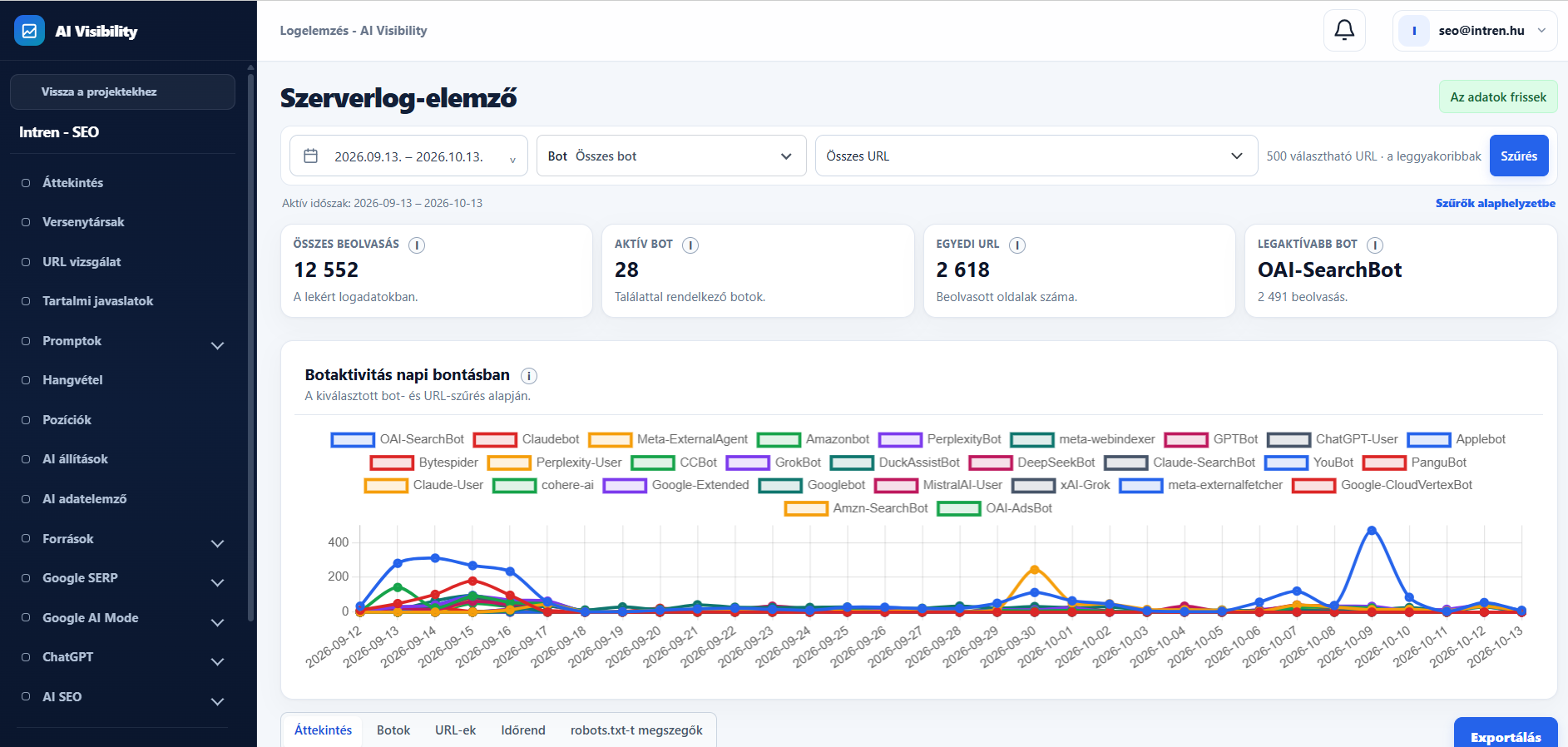Click the ChatGPT-User legend color swatch
Viewport: 1568px width, 747px height.
tap(1289, 439)
